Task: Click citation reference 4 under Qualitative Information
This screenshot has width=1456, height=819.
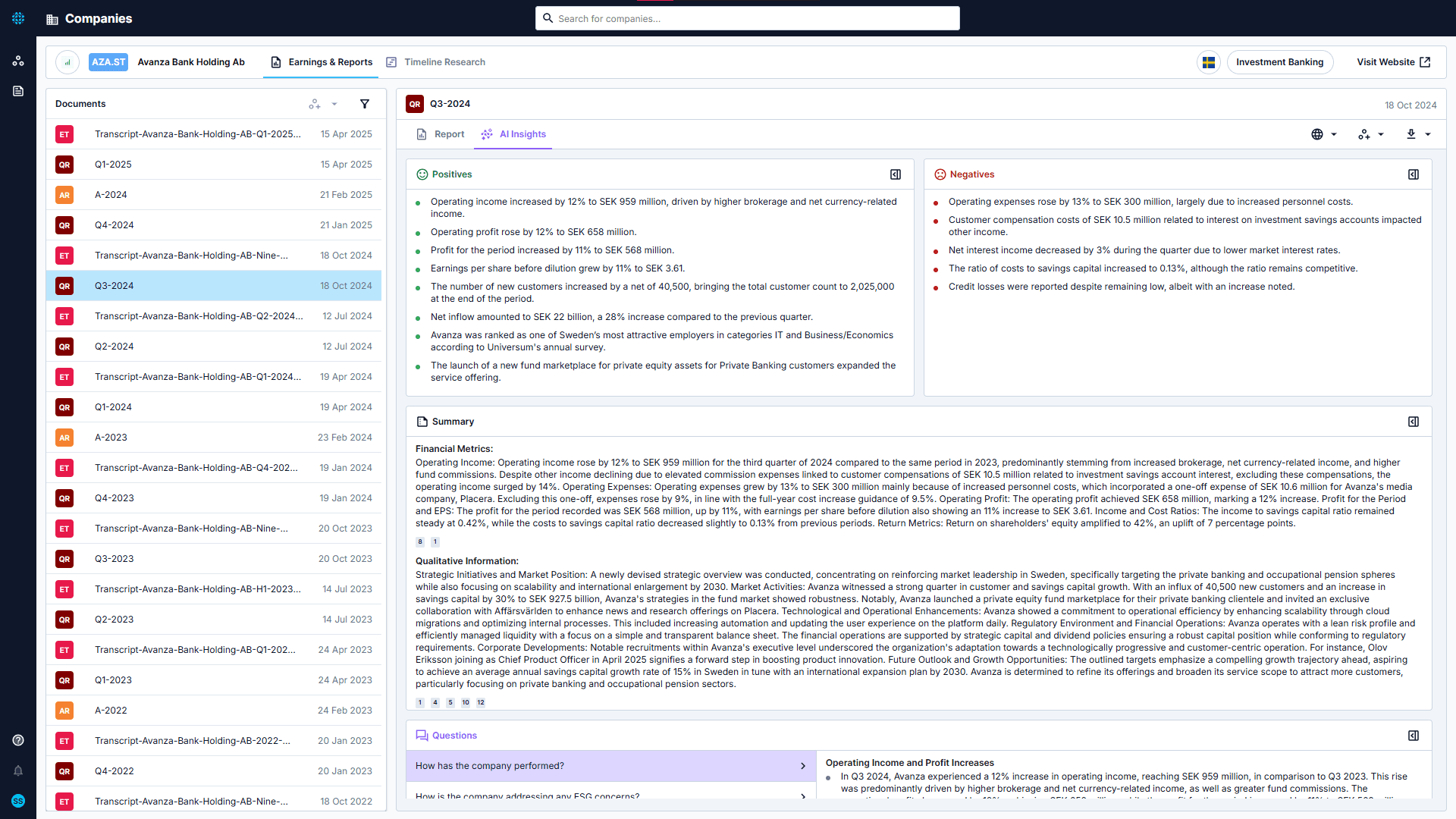Action: (x=435, y=702)
